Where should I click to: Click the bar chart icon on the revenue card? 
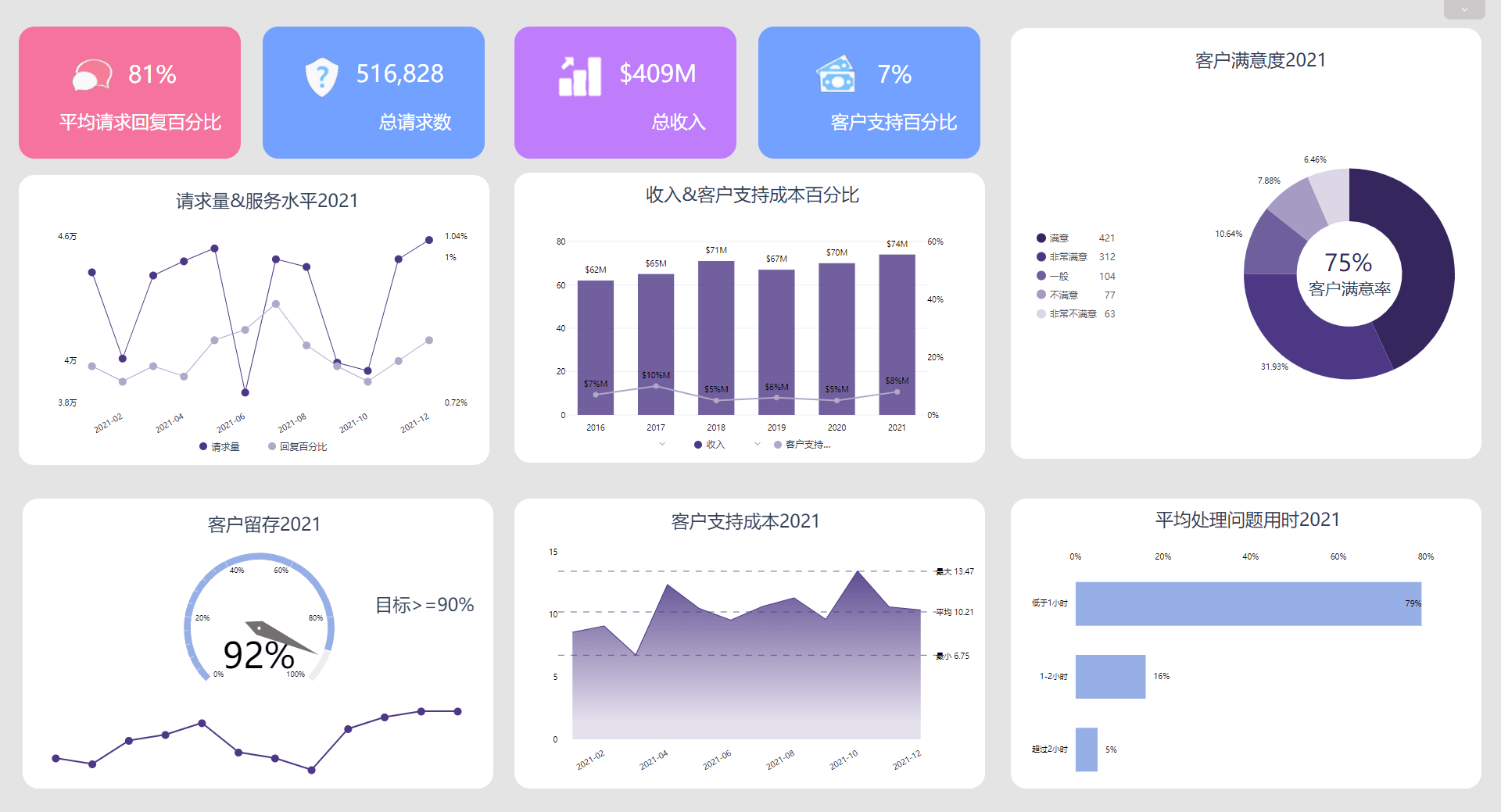click(580, 77)
